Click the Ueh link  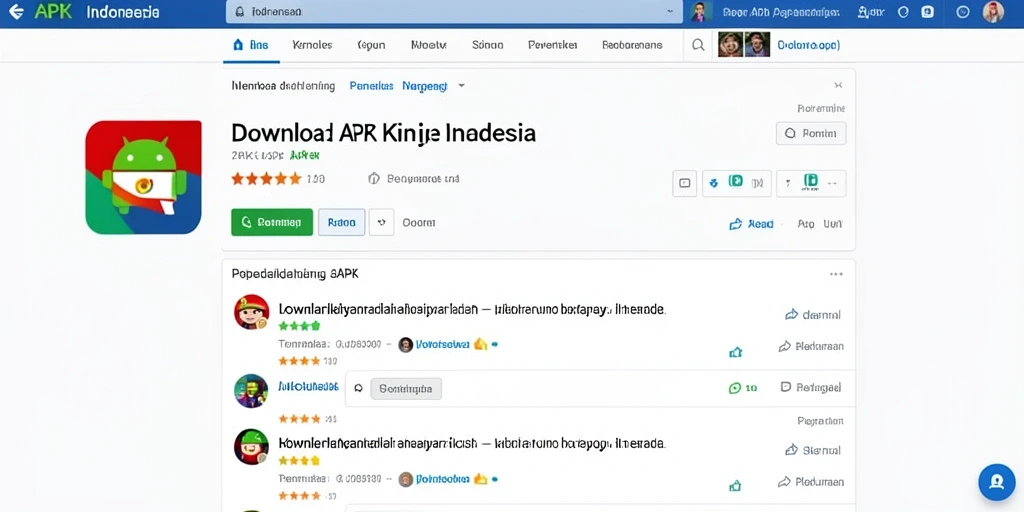tap(833, 224)
